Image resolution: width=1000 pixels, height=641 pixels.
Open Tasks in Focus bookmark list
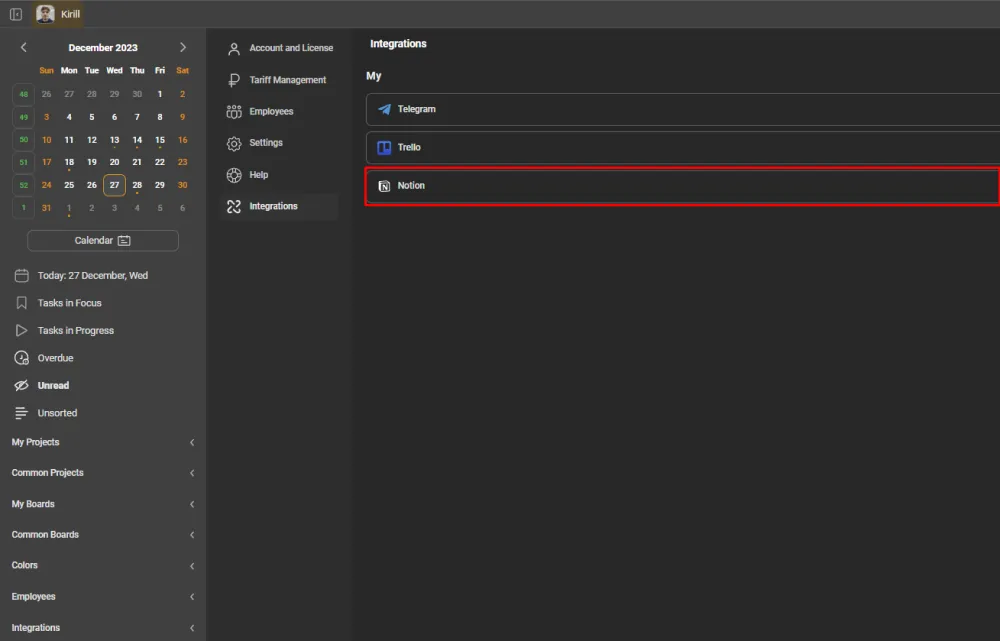(x=69, y=303)
